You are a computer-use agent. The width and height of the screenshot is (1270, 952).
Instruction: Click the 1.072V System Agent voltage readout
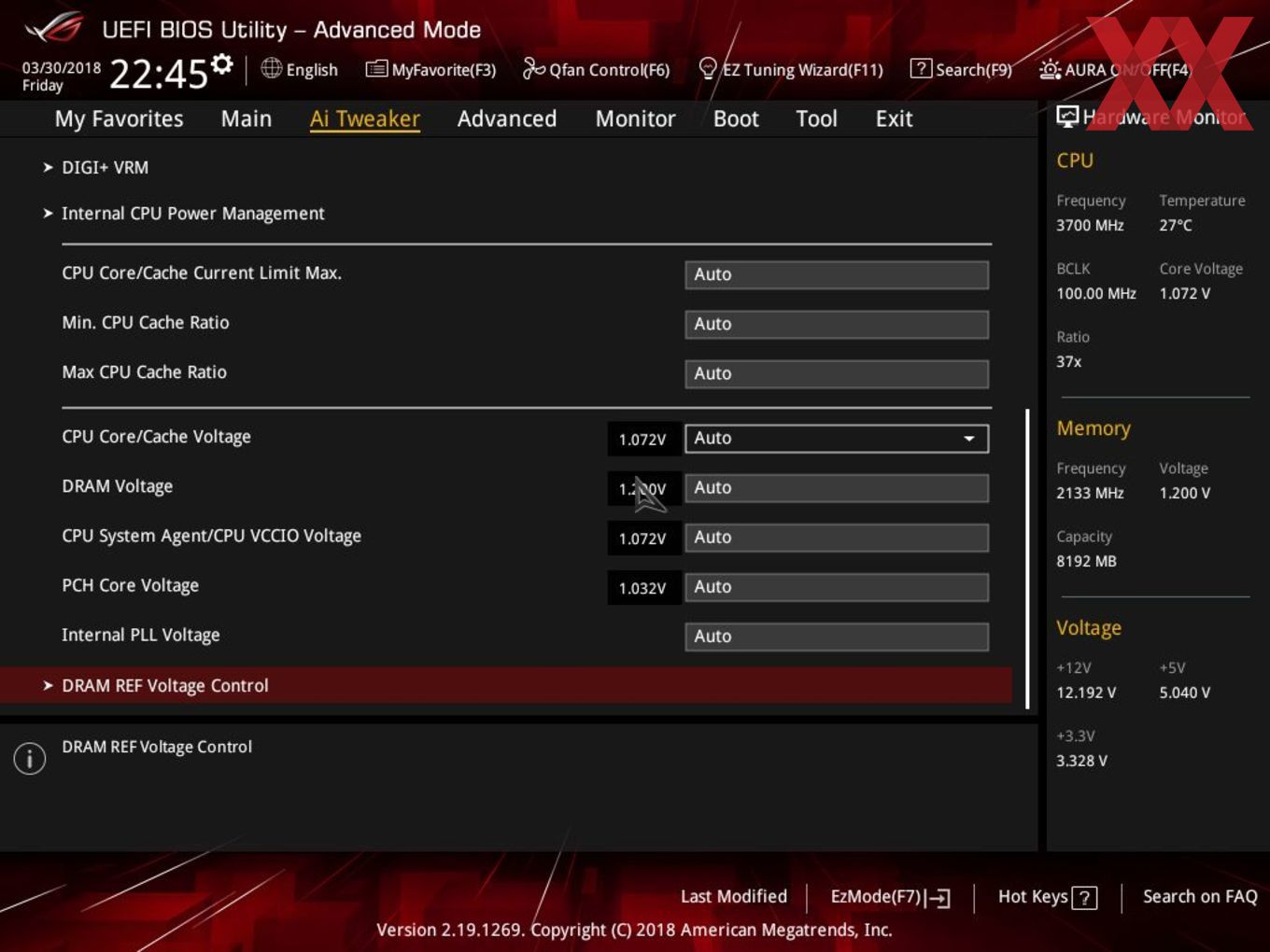(x=642, y=539)
